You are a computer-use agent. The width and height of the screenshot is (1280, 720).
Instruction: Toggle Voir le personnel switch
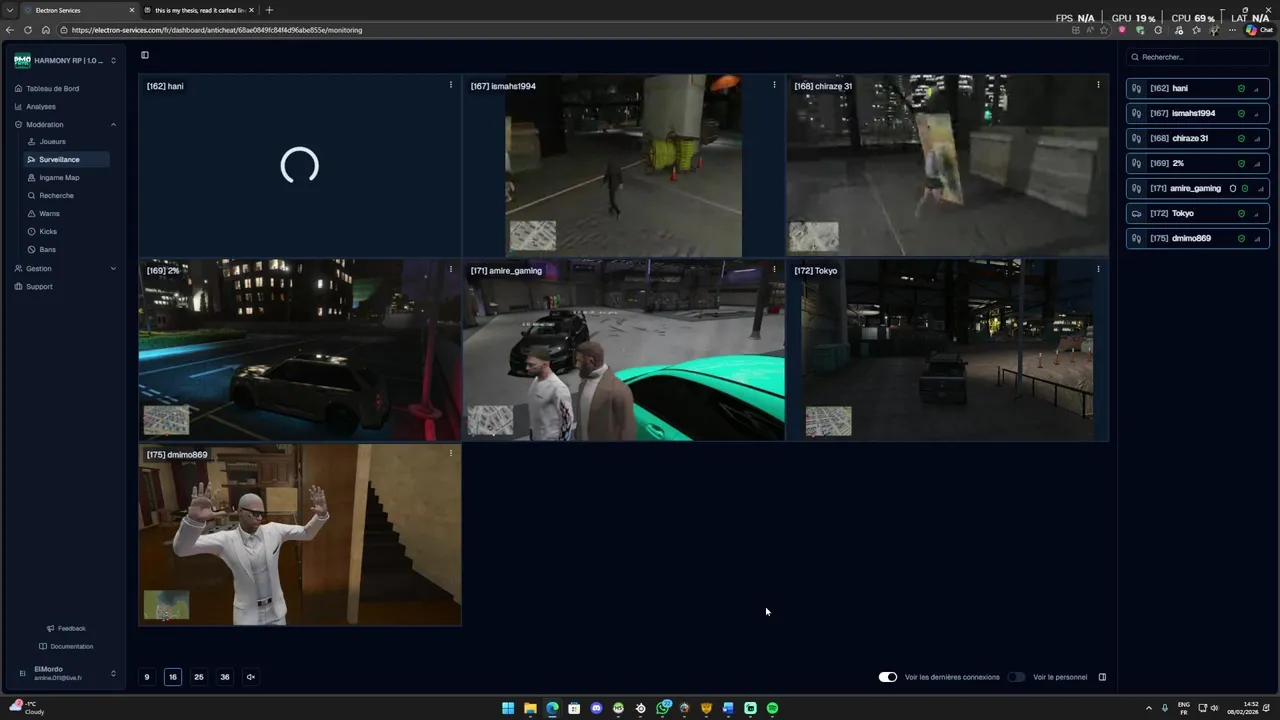coord(1016,677)
